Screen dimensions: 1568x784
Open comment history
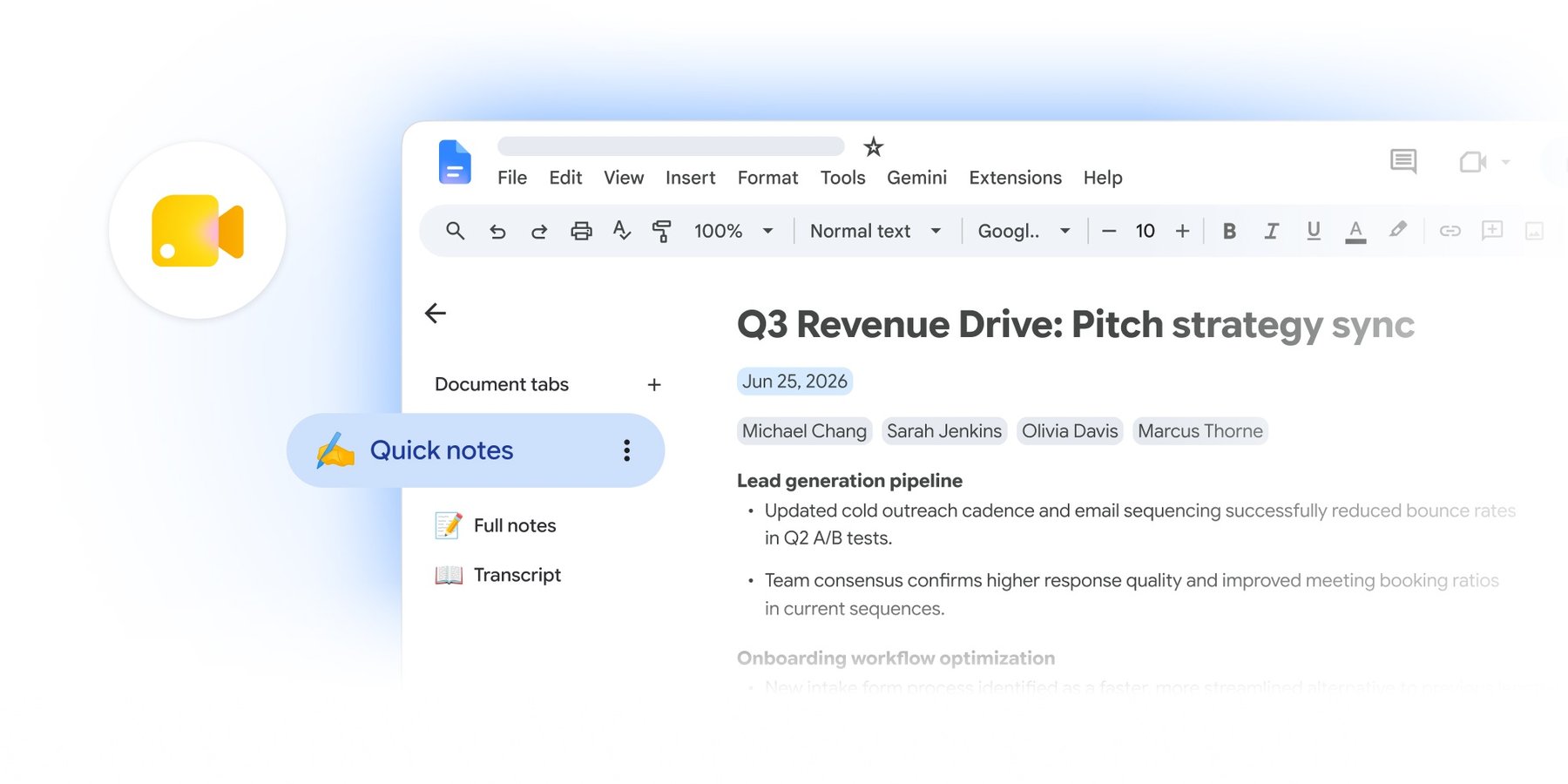(x=1403, y=161)
